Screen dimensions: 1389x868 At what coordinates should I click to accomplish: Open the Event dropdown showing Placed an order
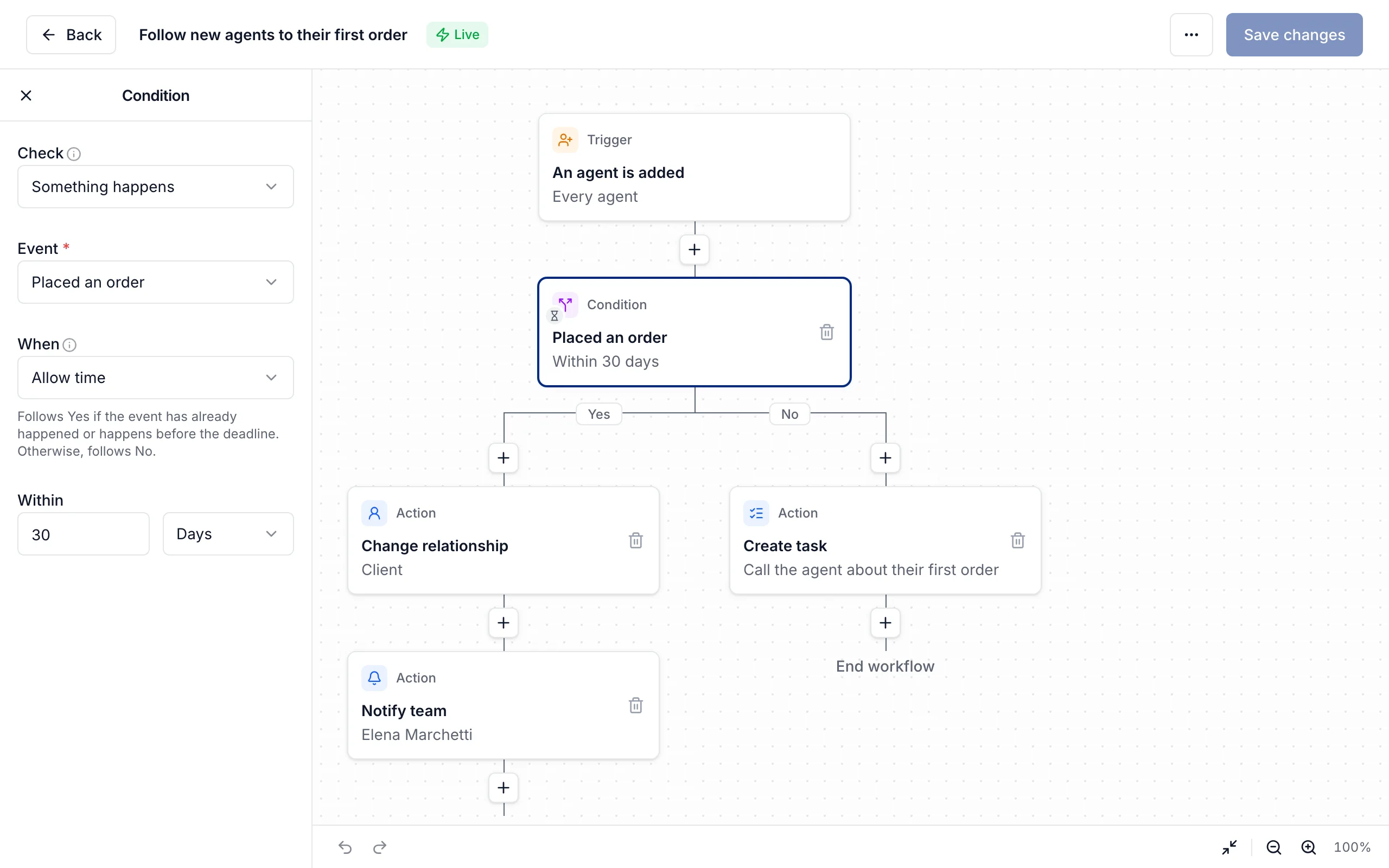[156, 282]
